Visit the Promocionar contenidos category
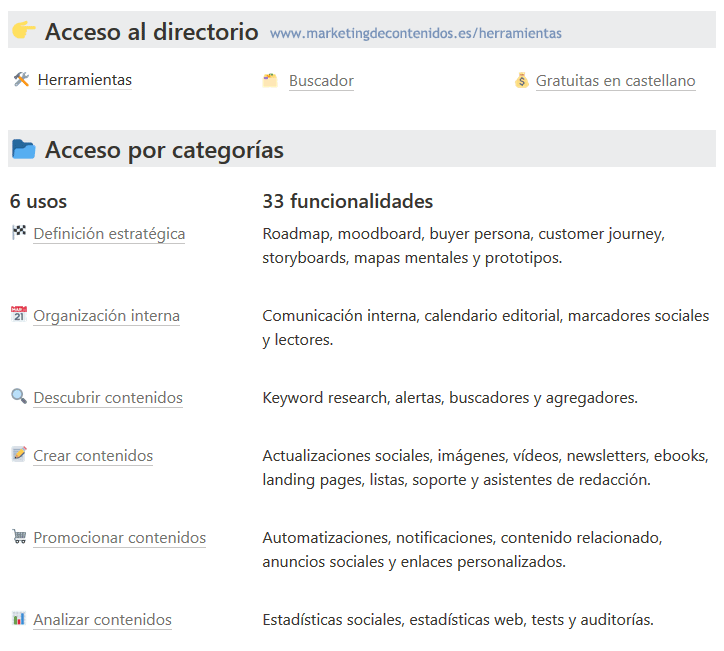Image resolution: width=724 pixels, height=651 pixels. pos(120,538)
